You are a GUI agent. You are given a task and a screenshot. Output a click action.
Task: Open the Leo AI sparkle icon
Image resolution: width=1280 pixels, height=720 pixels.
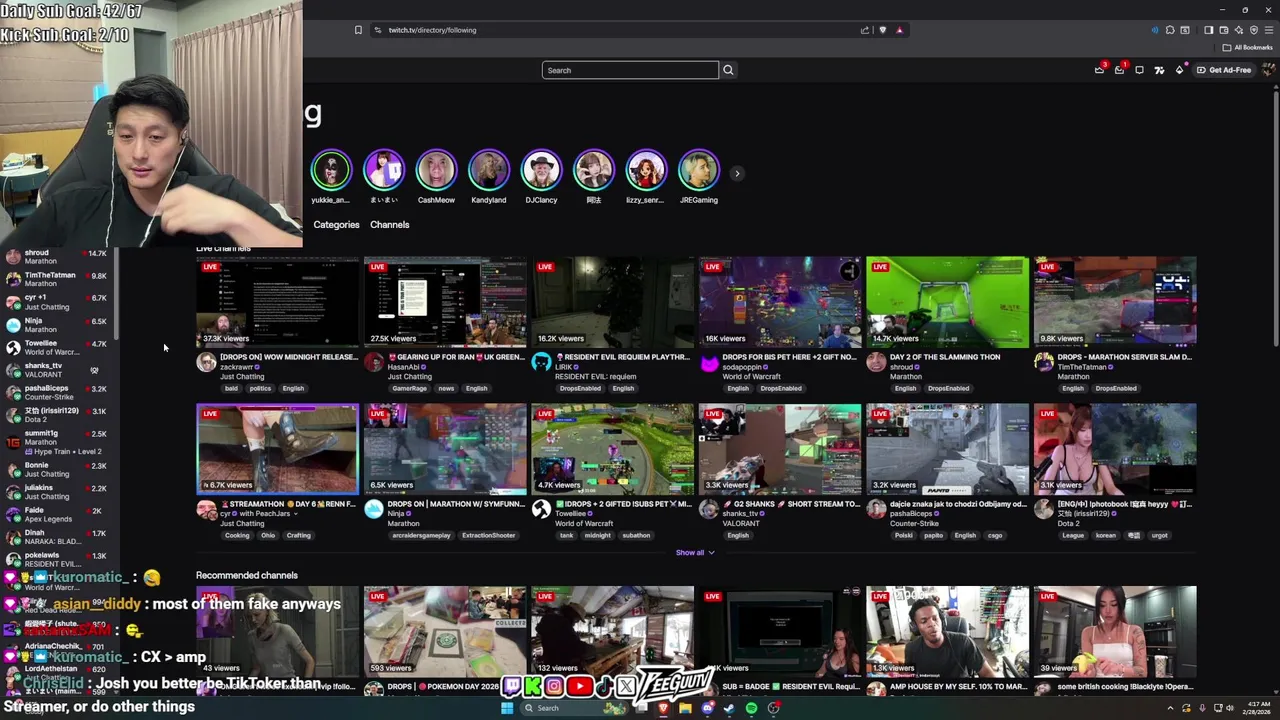(x=1238, y=30)
